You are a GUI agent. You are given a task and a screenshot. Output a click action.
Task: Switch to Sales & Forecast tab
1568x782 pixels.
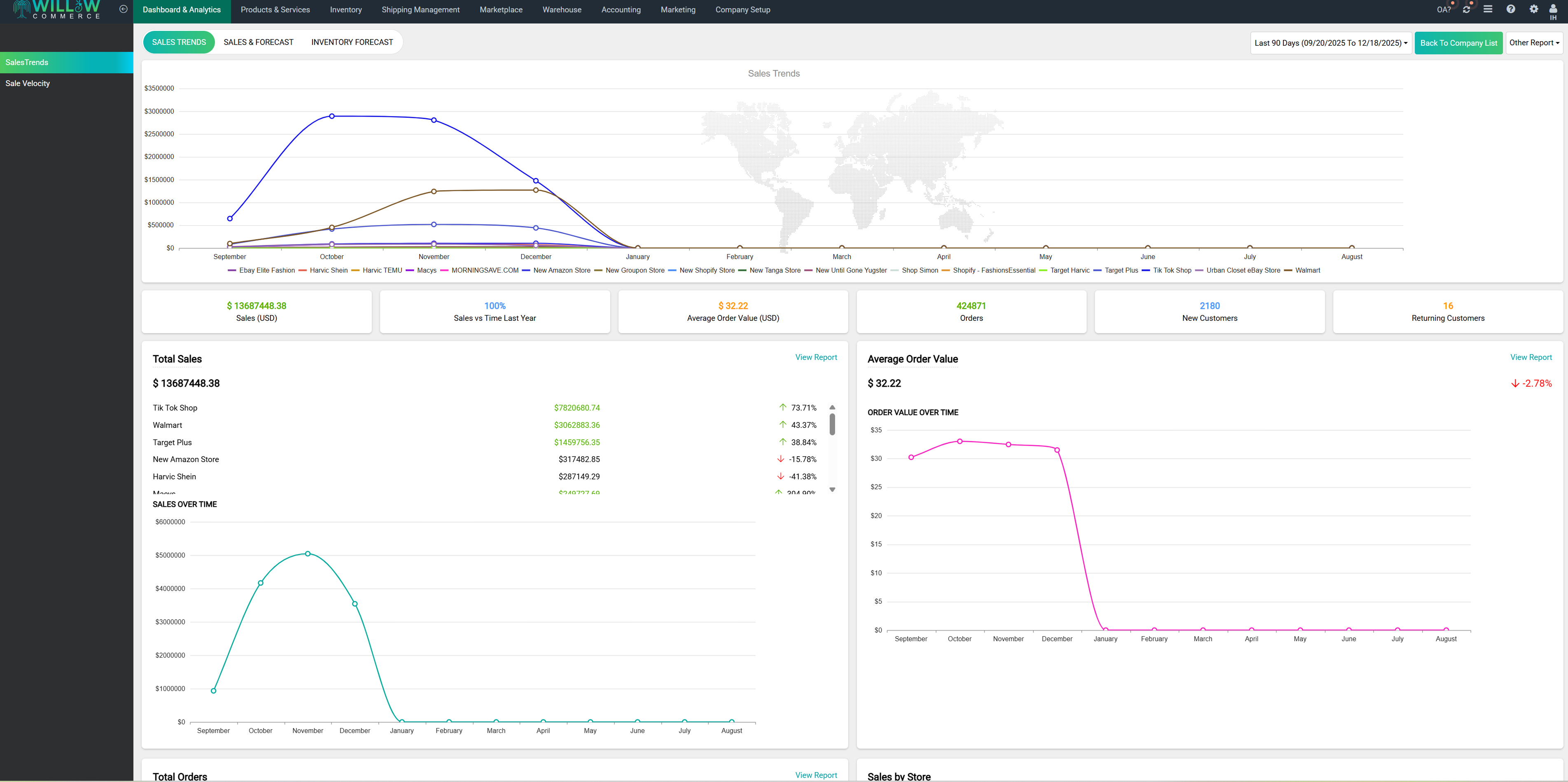pos(258,42)
